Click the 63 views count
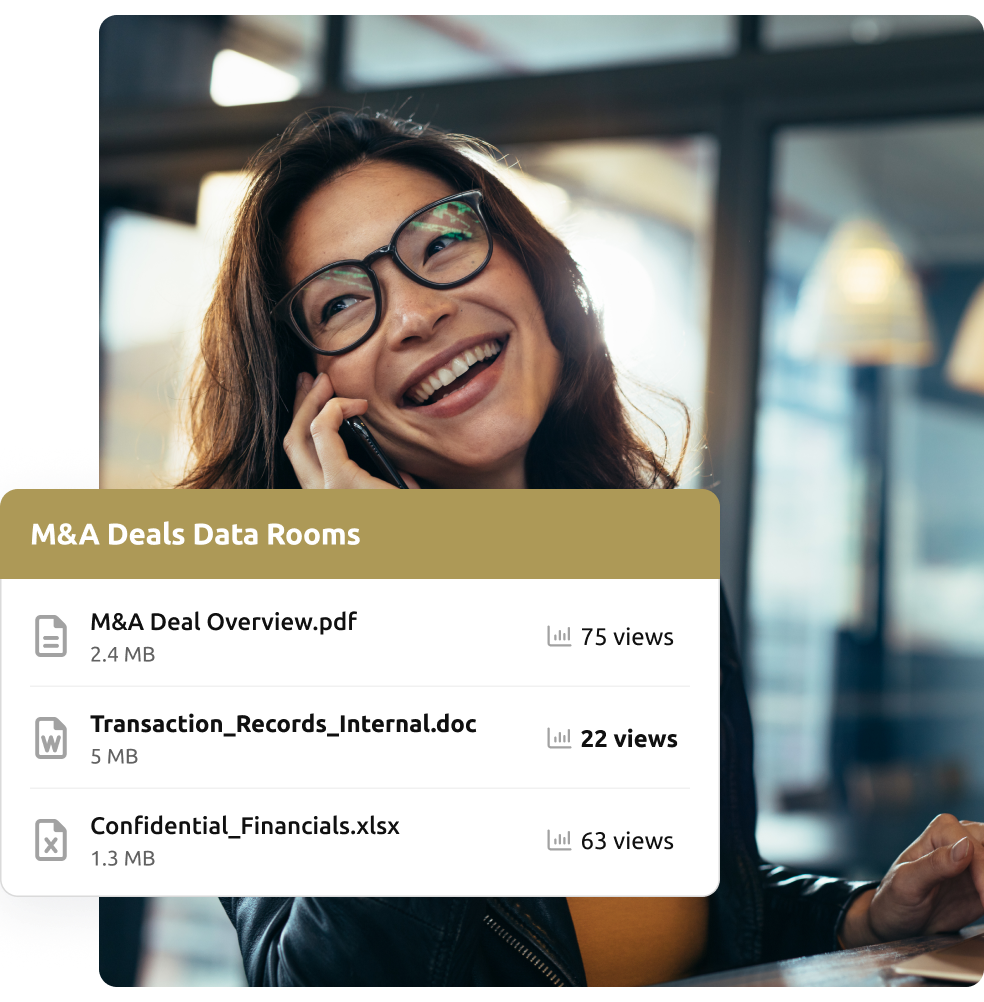The image size is (984, 1002). [x=627, y=841]
